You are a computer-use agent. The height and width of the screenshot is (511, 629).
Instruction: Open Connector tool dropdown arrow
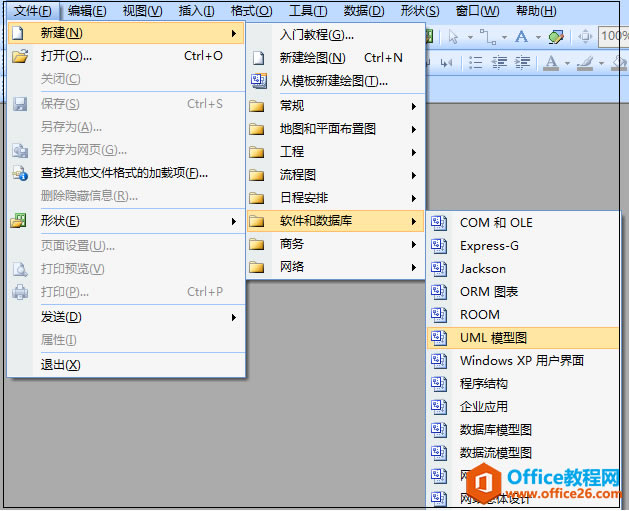[504, 37]
